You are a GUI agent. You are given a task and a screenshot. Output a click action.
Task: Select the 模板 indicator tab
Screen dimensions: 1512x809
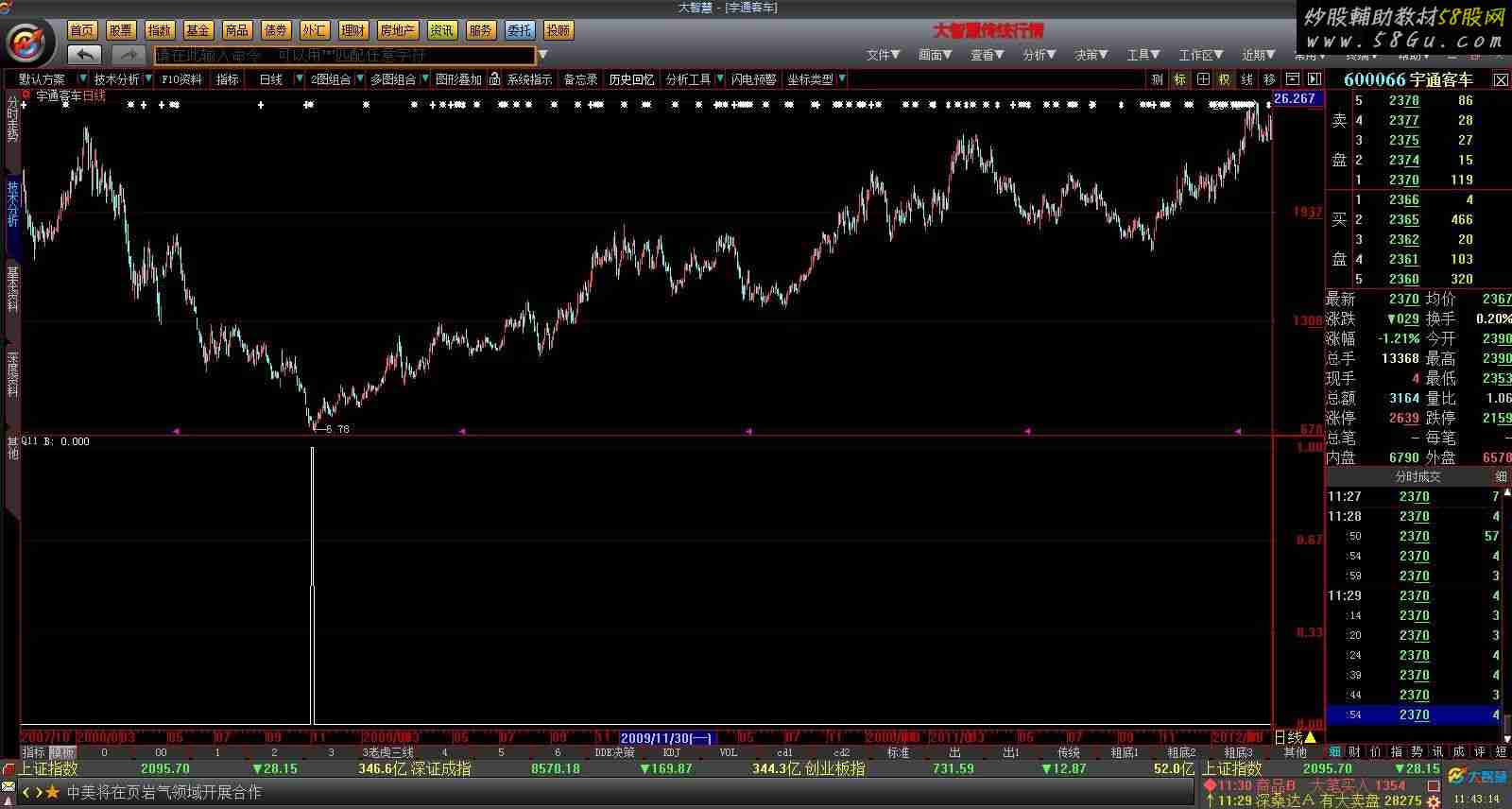(x=62, y=752)
